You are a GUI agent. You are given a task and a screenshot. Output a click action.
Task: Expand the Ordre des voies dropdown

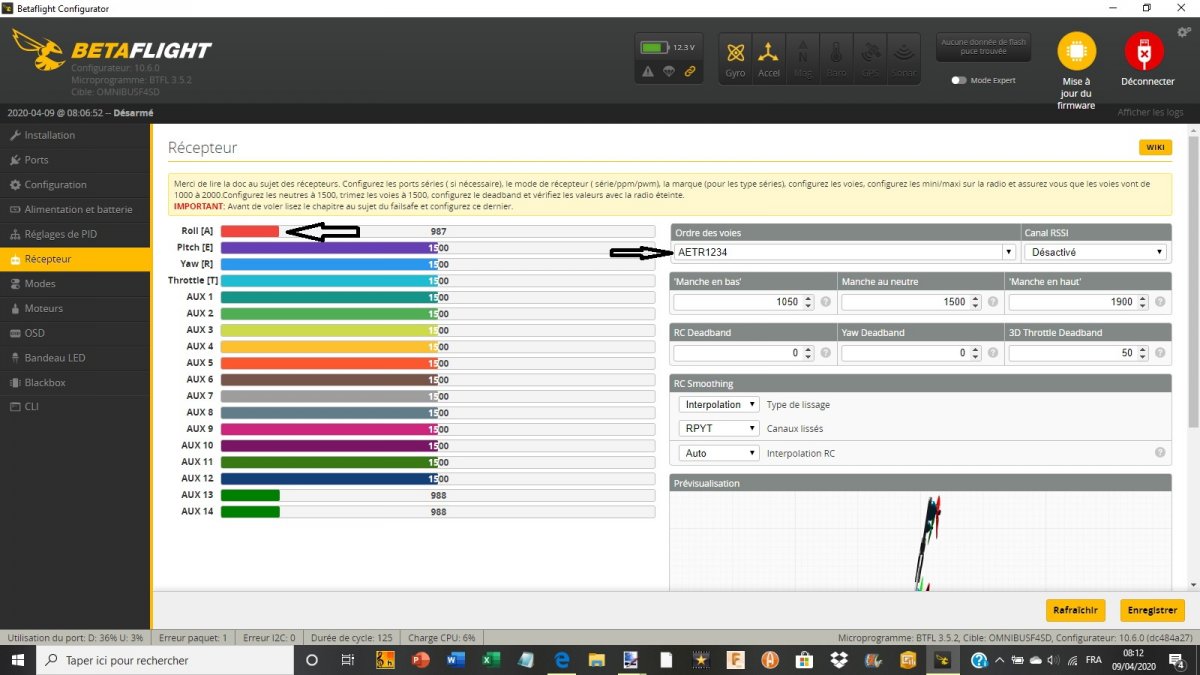845,253
